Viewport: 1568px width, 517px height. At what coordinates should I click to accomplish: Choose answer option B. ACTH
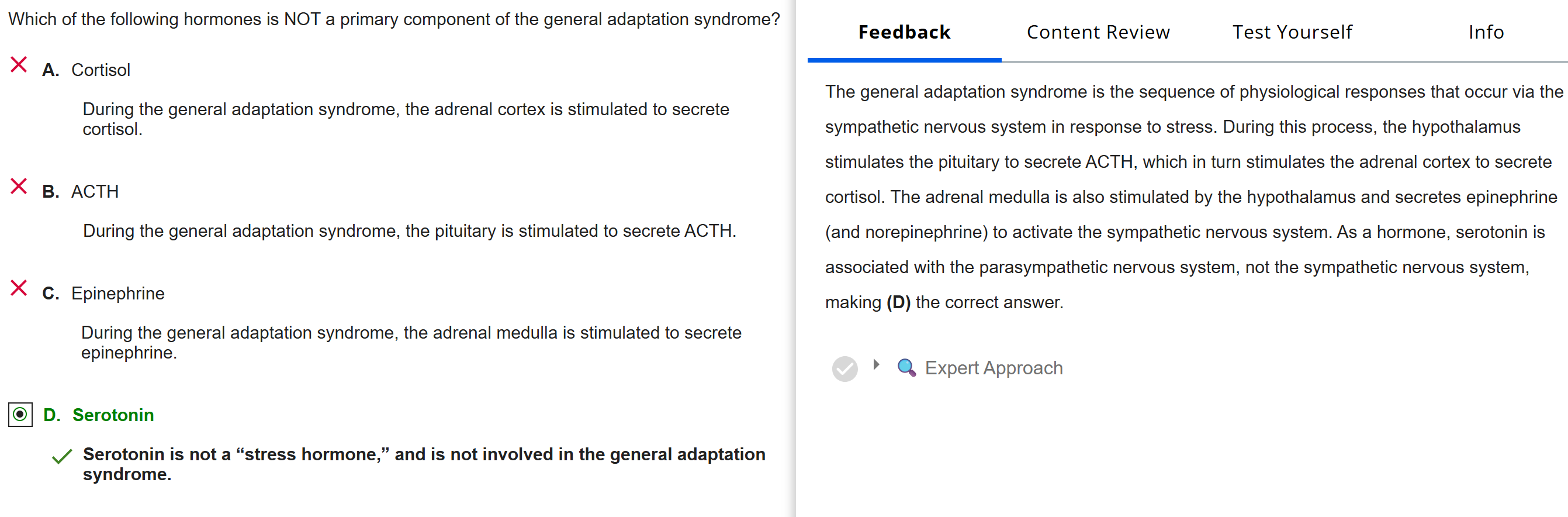(x=94, y=192)
